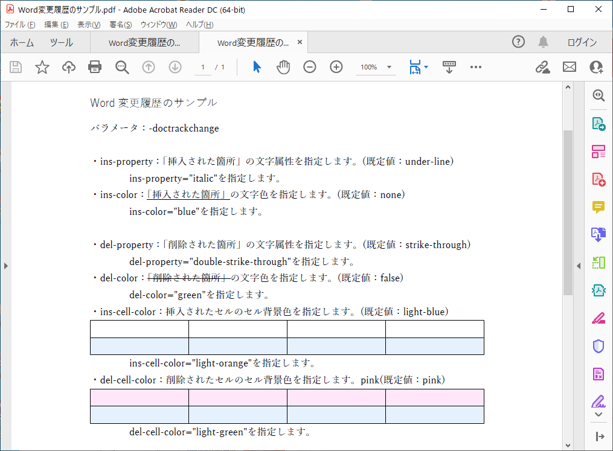This screenshot has width=613, height=451.
Task: Click text 'ins-cell-color="light-orange"'
Action: click(x=190, y=363)
